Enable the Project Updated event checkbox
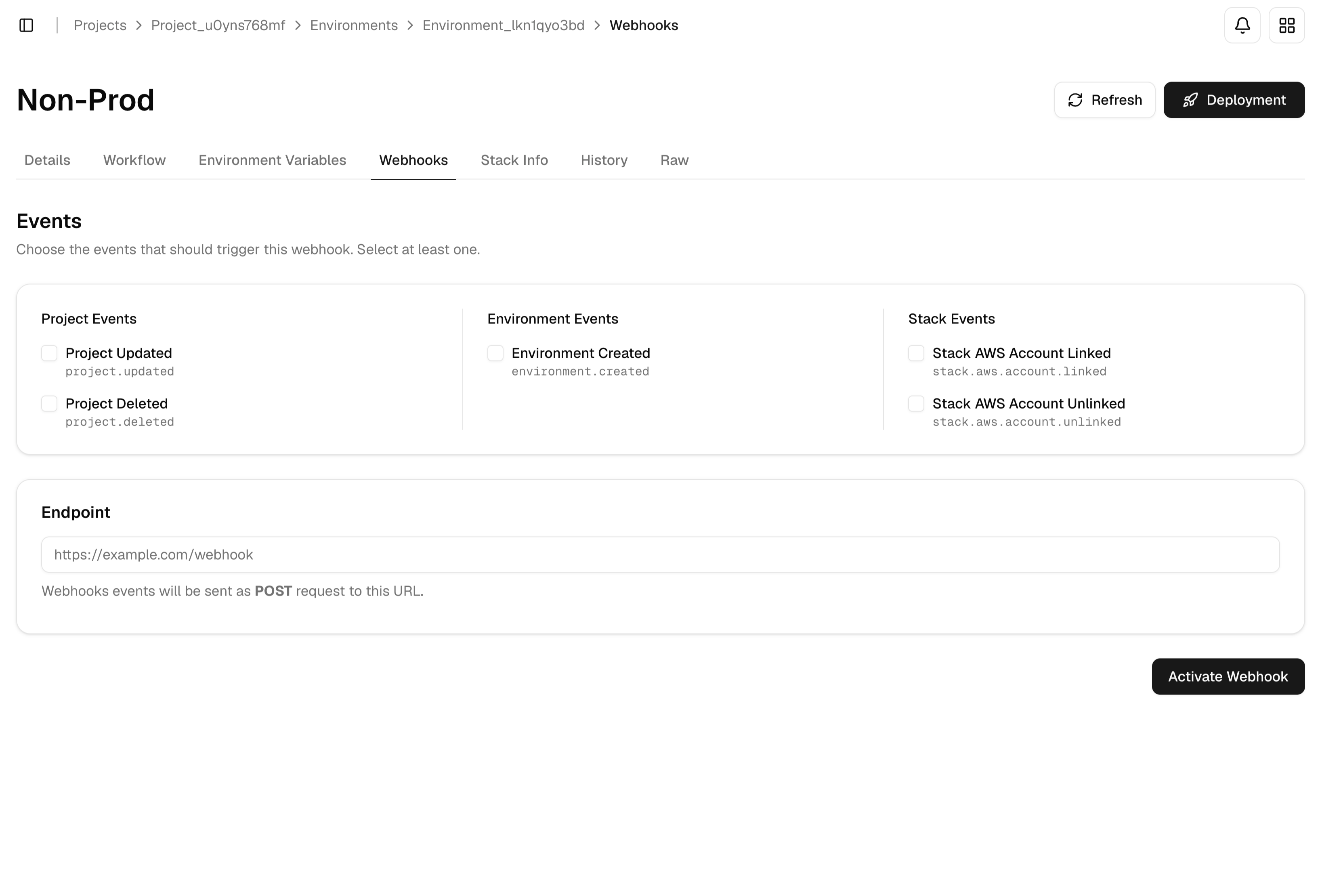Screen dimensions: 1320x896 (49, 353)
